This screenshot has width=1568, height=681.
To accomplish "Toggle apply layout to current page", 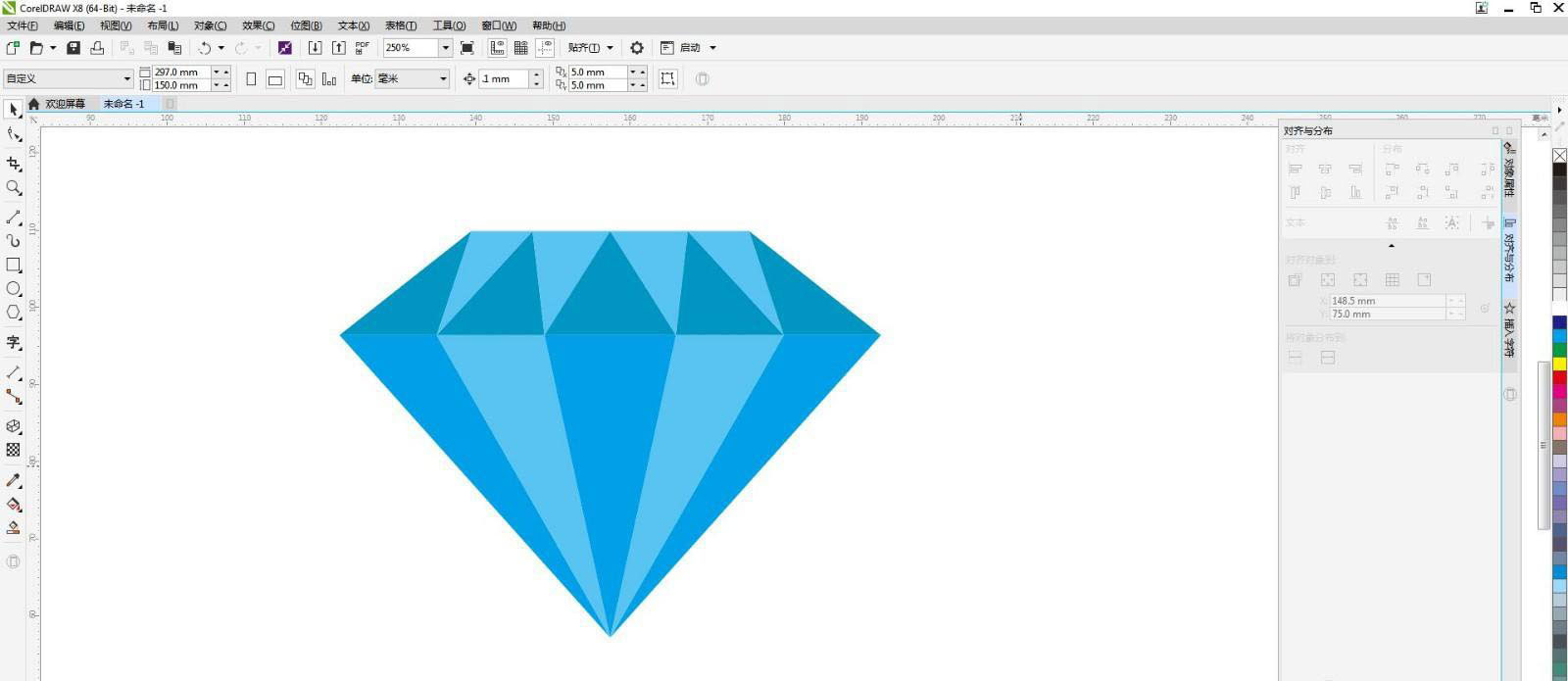I will [x=329, y=78].
